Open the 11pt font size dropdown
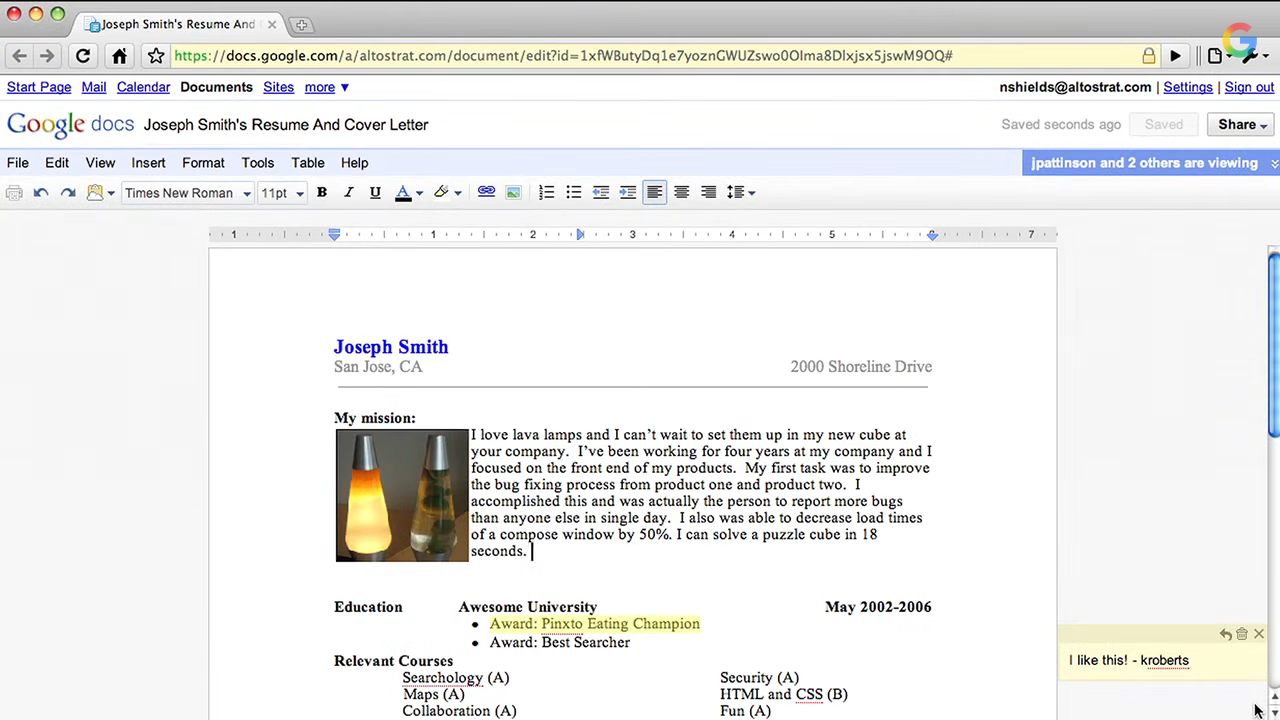Image resolution: width=1280 pixels, height=720 pixels. (281, 193)
